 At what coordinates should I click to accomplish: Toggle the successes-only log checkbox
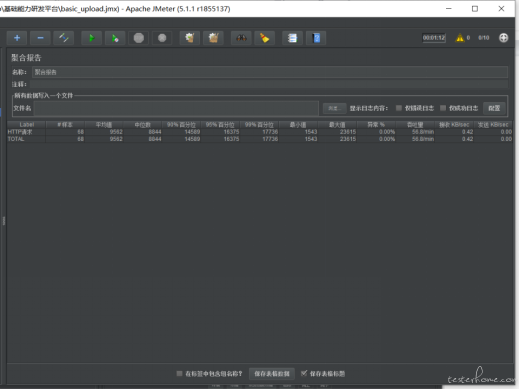(443, 108)
